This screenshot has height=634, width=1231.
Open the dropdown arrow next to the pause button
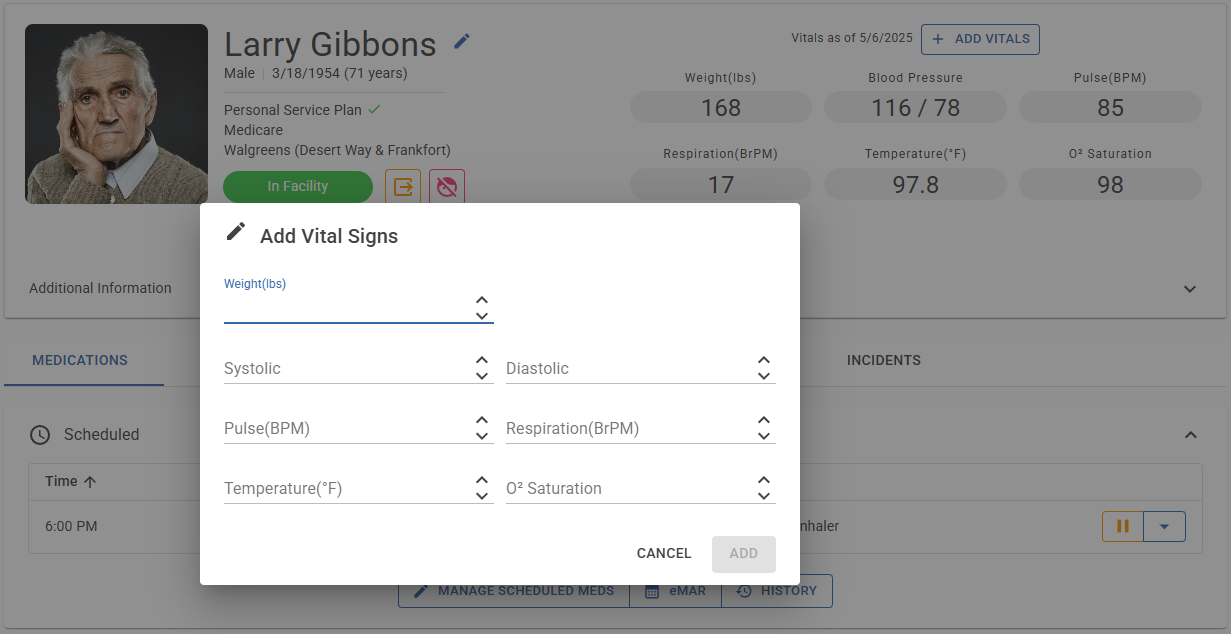tap(1164, 526)
